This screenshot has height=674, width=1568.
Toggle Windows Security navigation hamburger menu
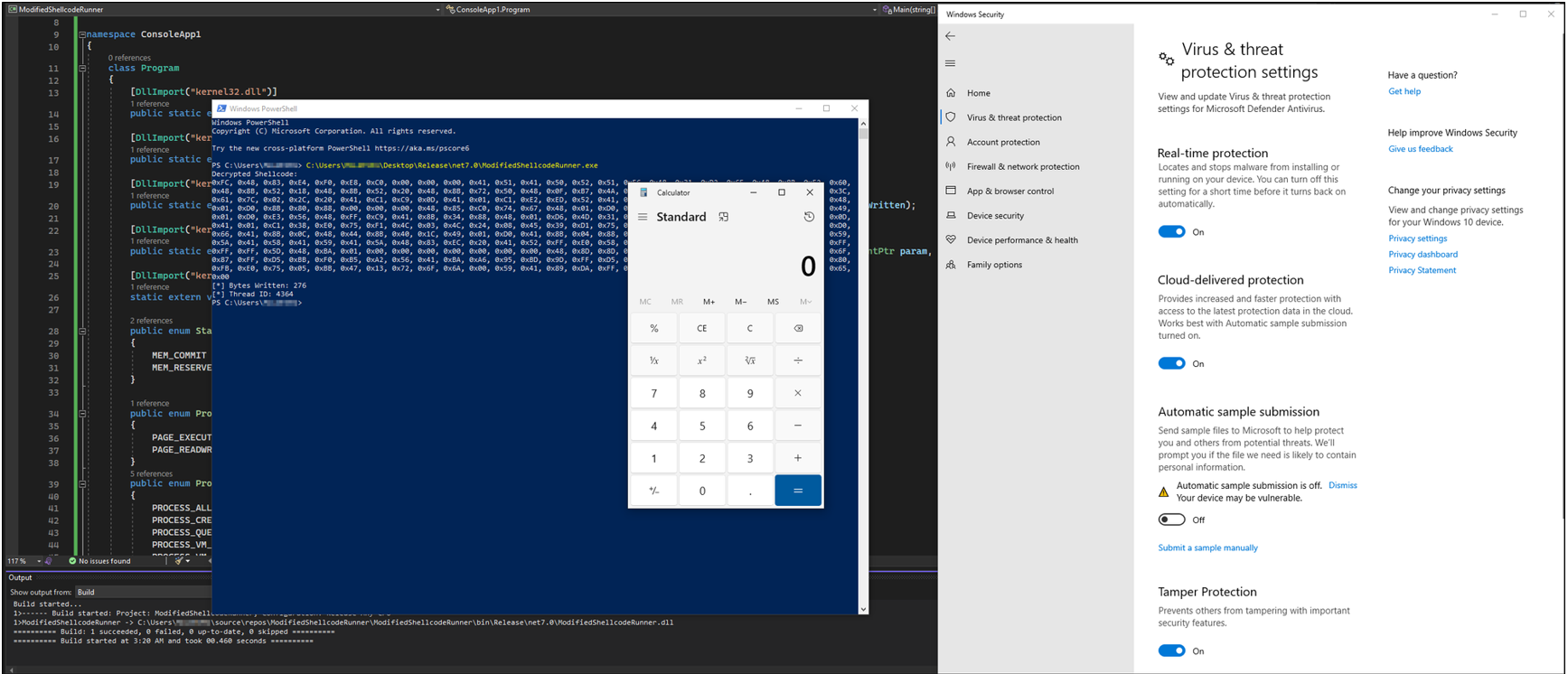tap(950, 63)
